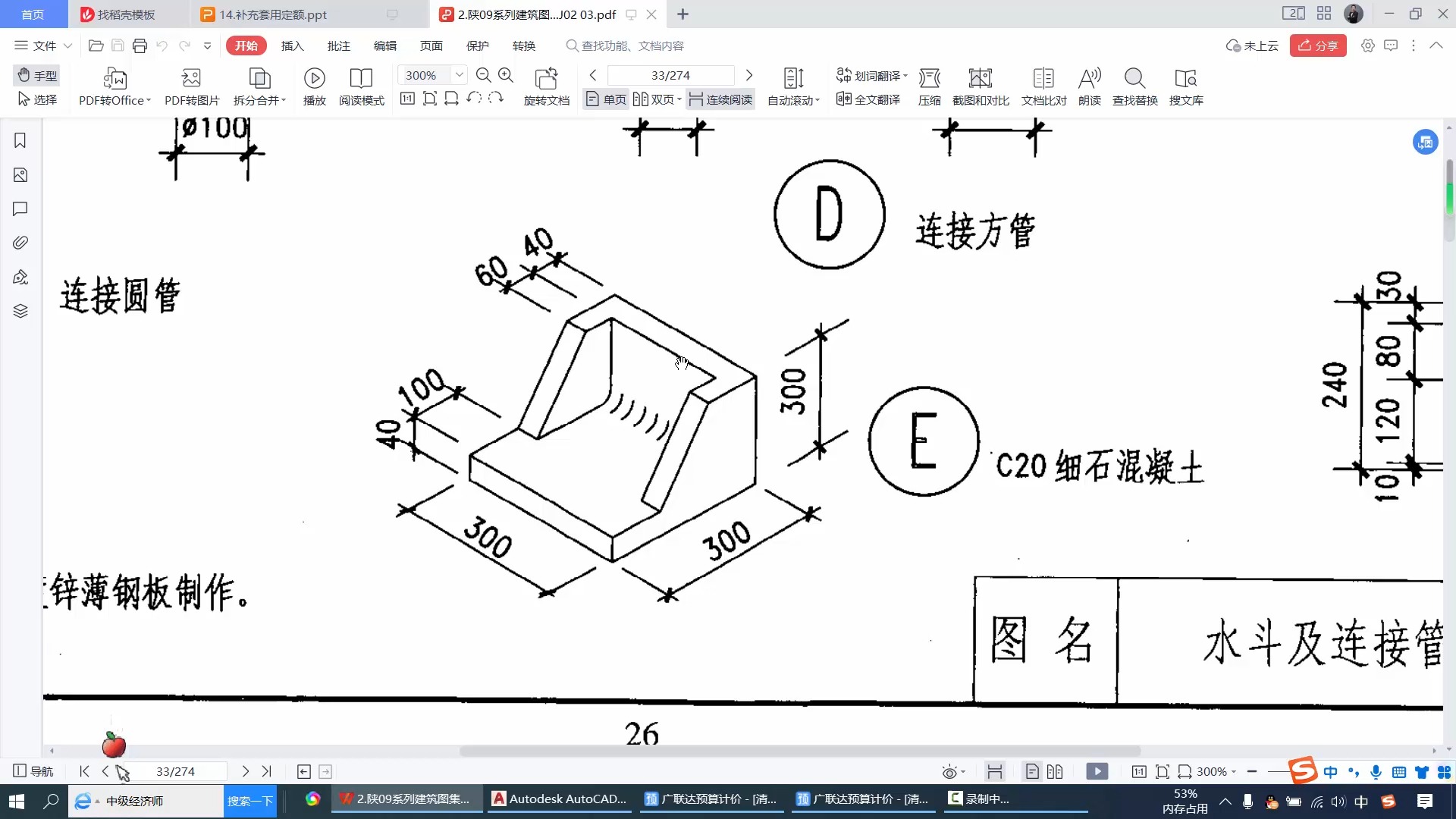
Task: Print the document
Action: 140,45
